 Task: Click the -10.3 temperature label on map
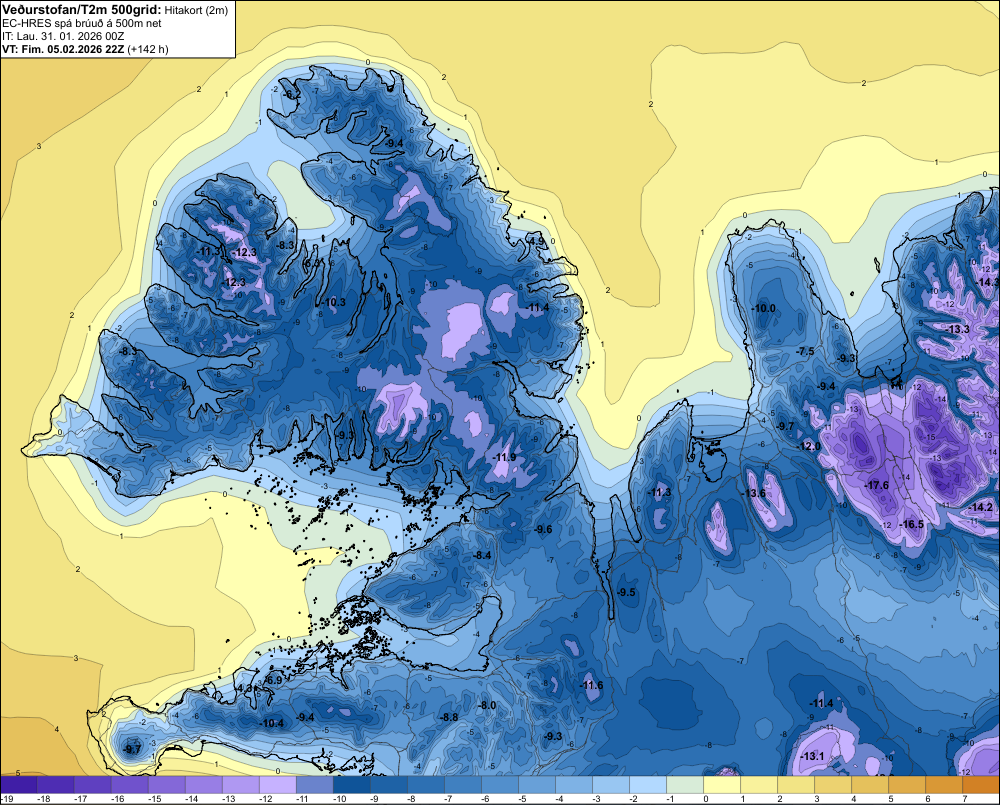point(334,302)
